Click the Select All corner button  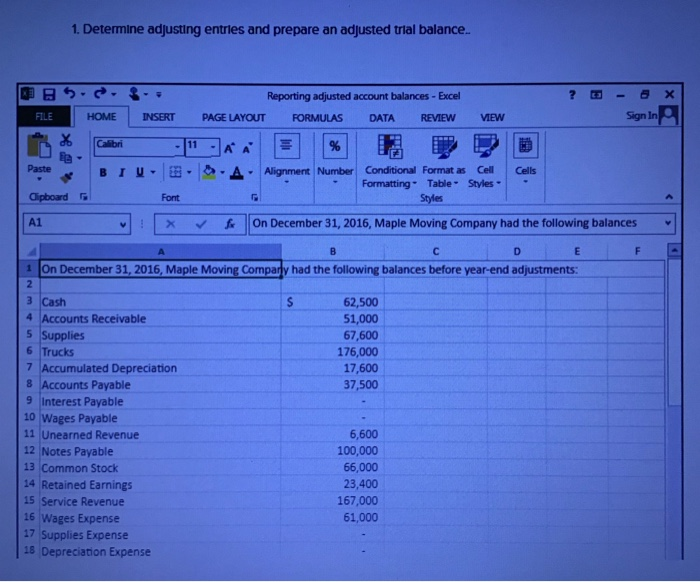point(31,252)
